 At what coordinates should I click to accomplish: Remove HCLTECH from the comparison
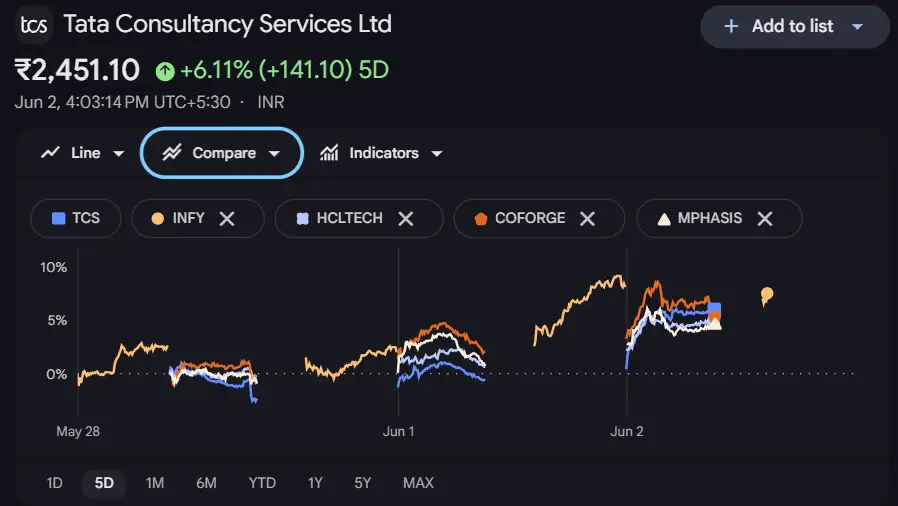point(405,218)
